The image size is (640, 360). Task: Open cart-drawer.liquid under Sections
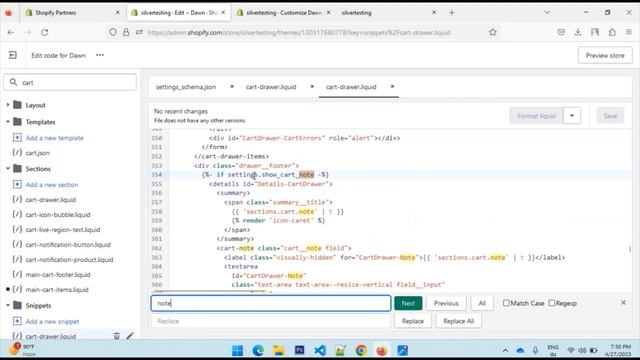(x=51, y=200)
